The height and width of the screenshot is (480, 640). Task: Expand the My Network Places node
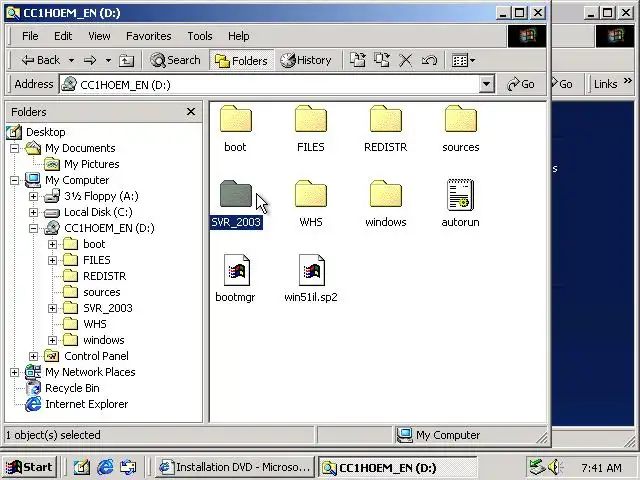click(15, 372)
